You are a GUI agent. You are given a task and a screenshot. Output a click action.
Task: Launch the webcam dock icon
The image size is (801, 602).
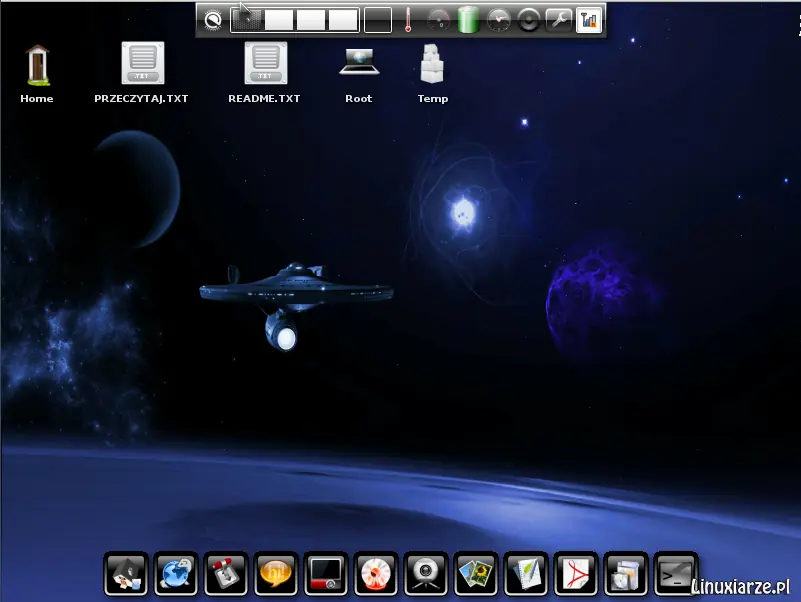(426, 574)
